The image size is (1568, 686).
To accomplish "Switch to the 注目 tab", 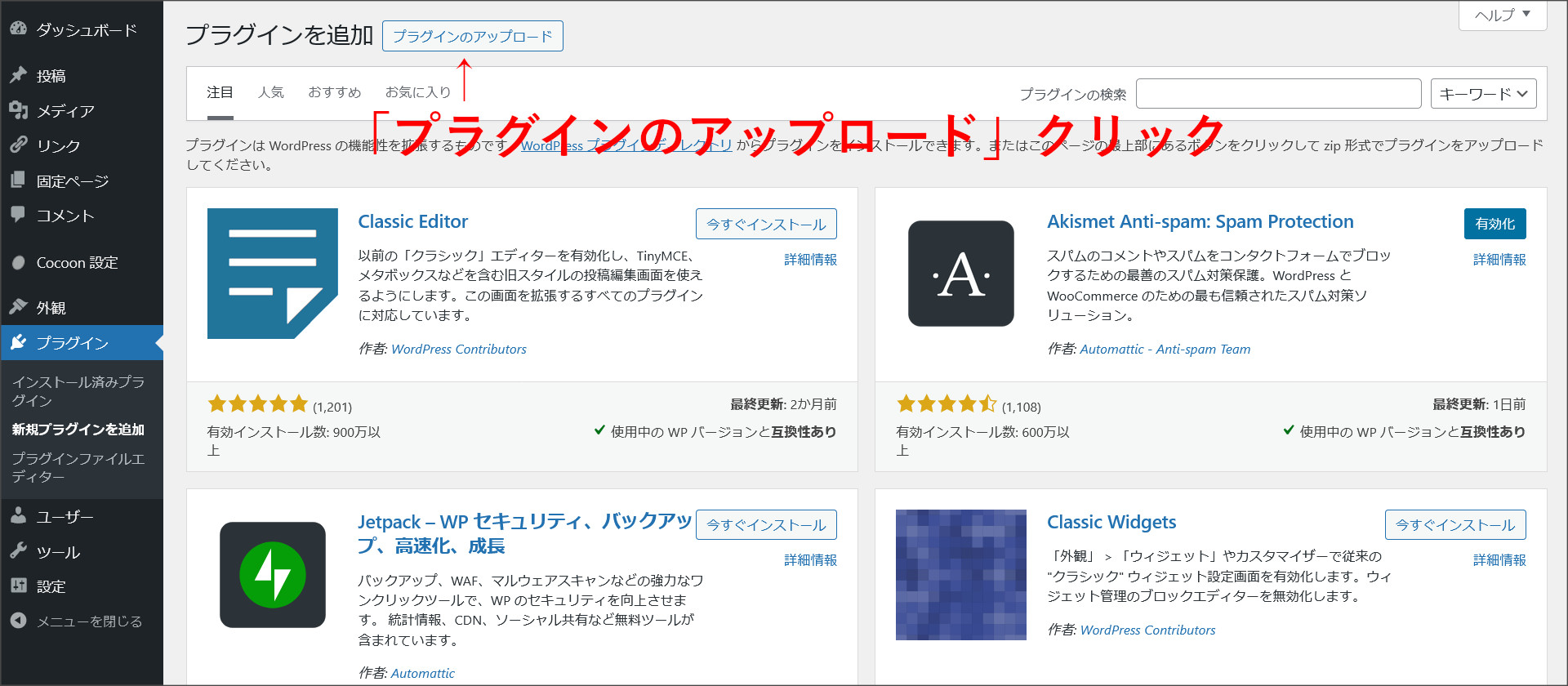I will (220, 92).
